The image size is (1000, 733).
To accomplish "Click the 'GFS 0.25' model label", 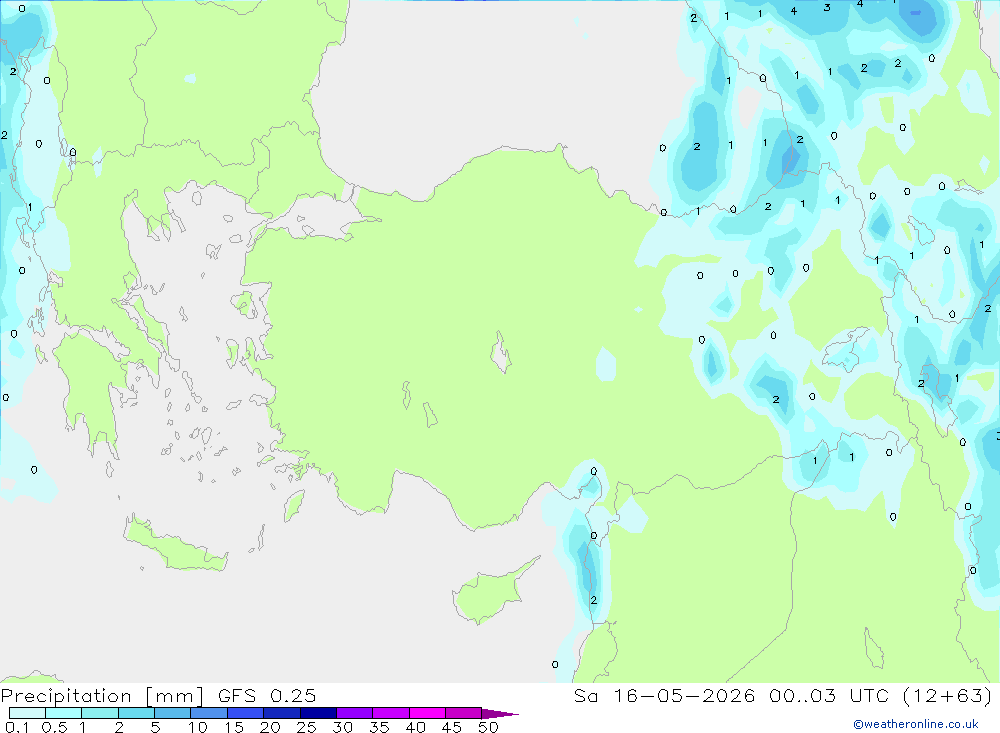I will point(267,696).
